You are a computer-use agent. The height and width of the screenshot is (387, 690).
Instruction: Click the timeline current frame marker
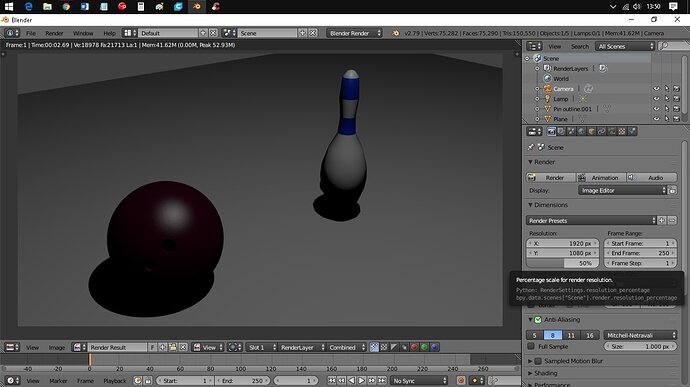[89, 360]
